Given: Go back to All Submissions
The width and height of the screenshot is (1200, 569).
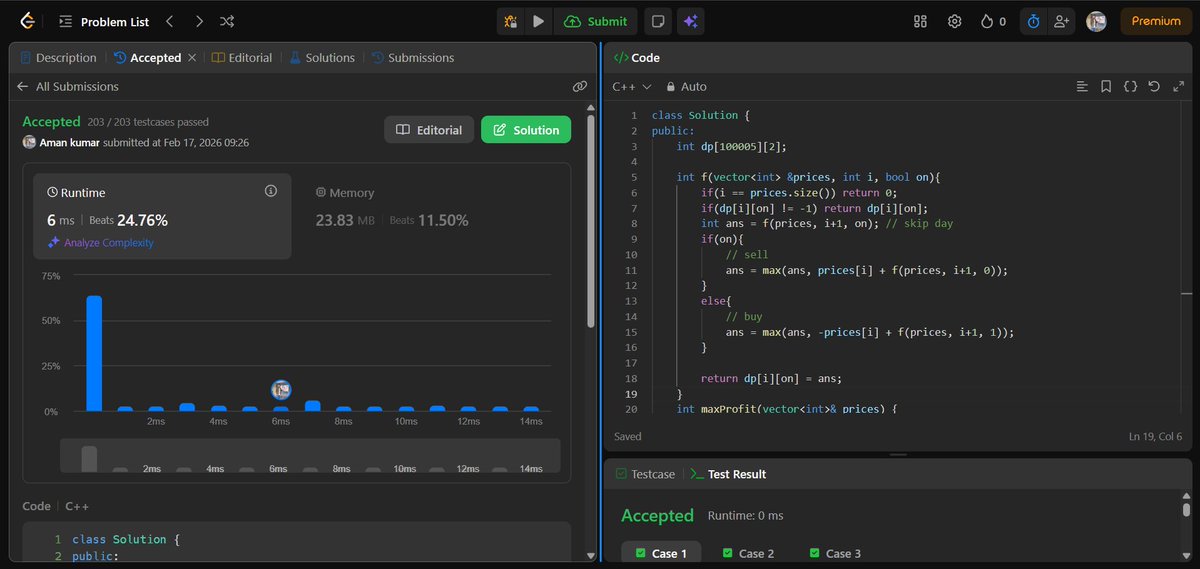Looking at the screenshot, I should 68,87.
